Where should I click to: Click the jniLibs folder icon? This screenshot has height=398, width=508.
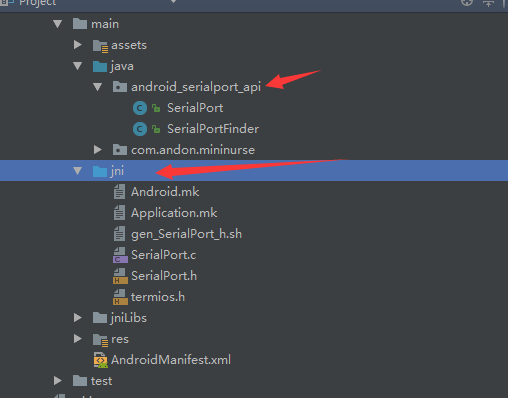tap(100, 318)
